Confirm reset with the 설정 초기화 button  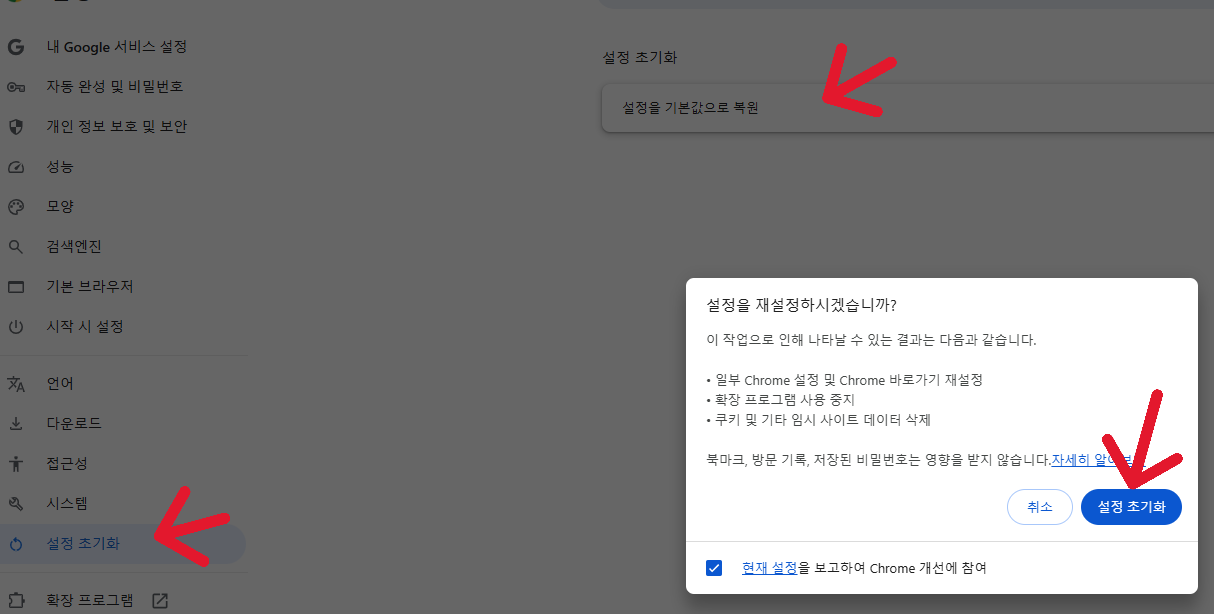click(x=1131, y=507)
